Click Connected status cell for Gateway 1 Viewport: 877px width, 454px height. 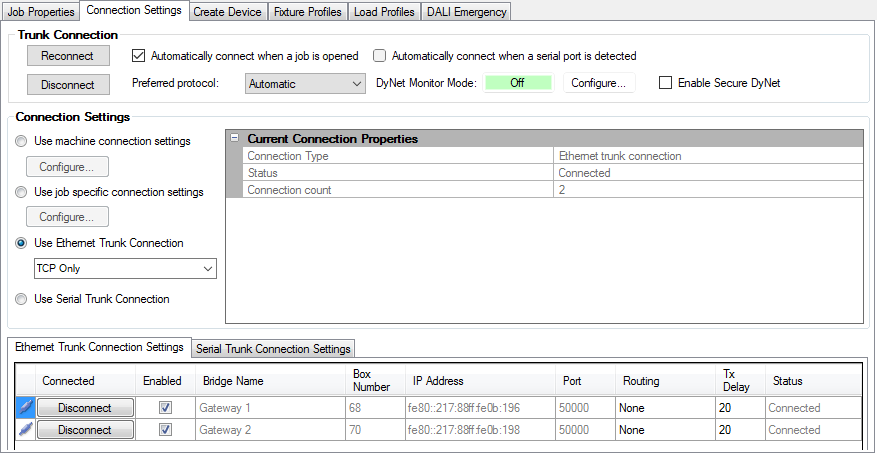coord(813,408)
